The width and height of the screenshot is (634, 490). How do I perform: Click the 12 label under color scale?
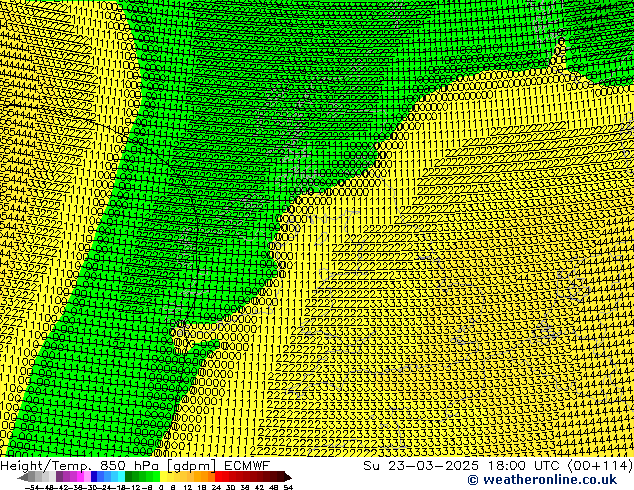tap(188, 488)
